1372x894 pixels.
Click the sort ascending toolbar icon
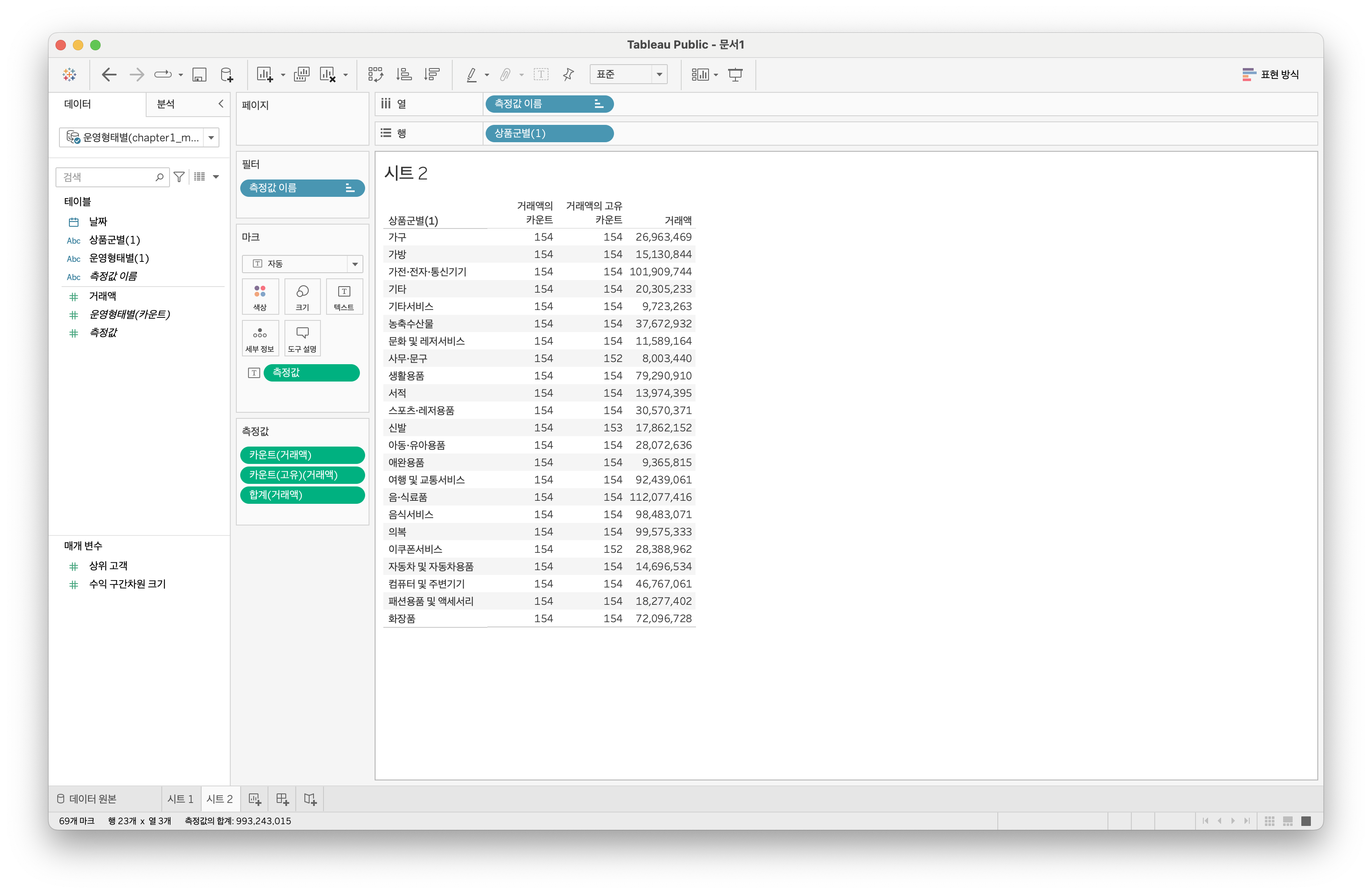pos(404,75)
